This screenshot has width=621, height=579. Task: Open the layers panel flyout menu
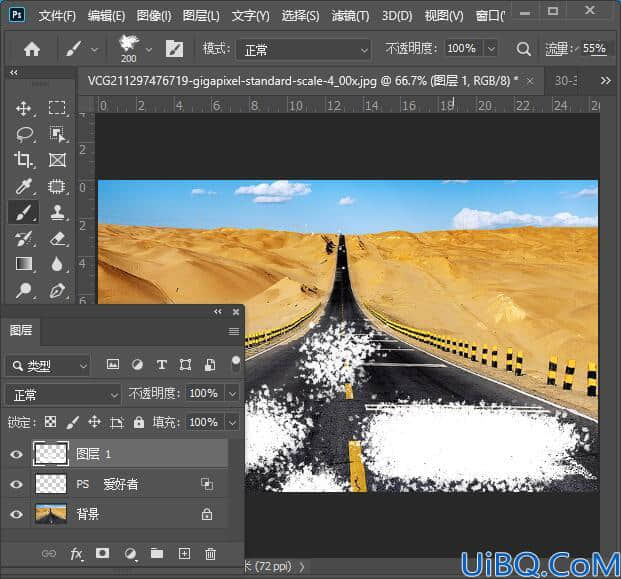pyautogui.click(x=234, y=331)
